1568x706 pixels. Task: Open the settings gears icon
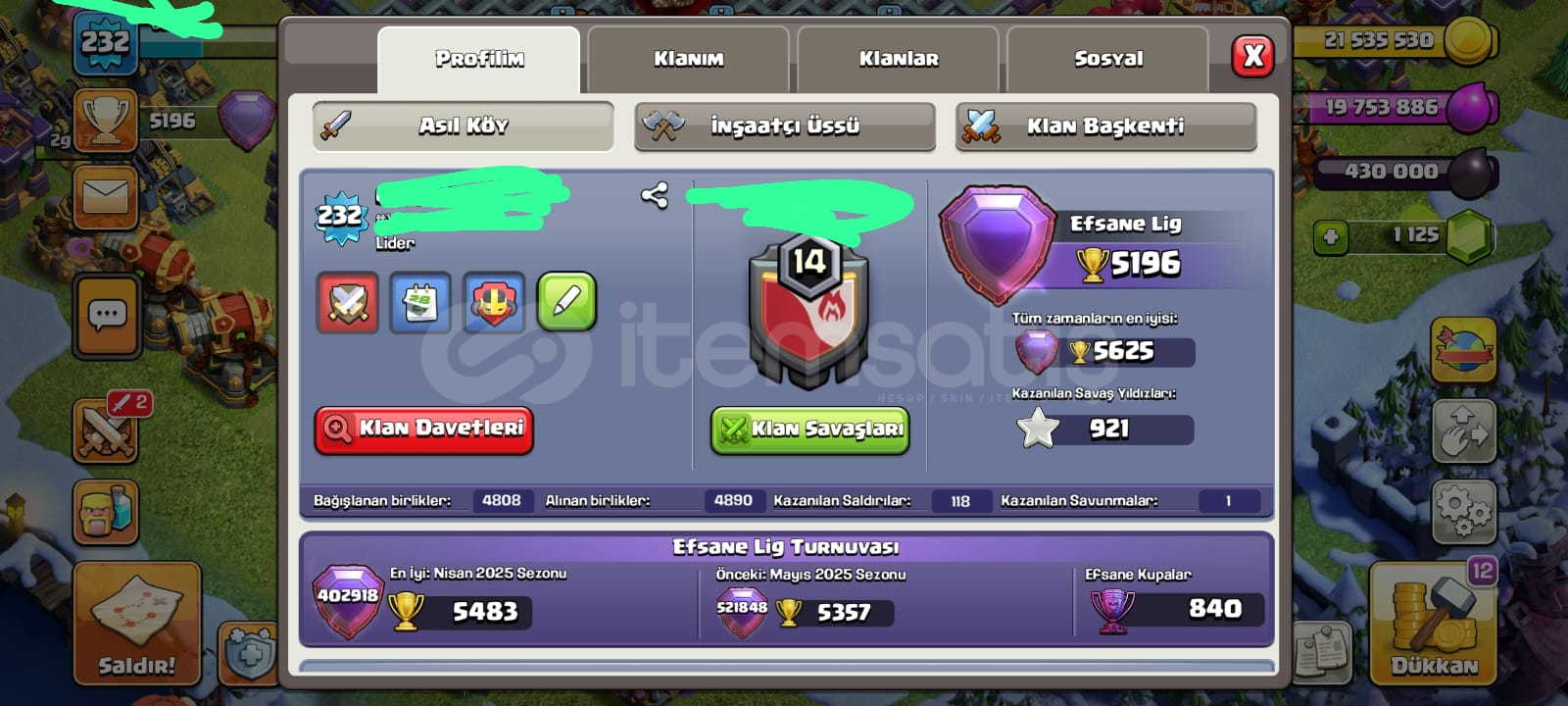pos(1463,511)
